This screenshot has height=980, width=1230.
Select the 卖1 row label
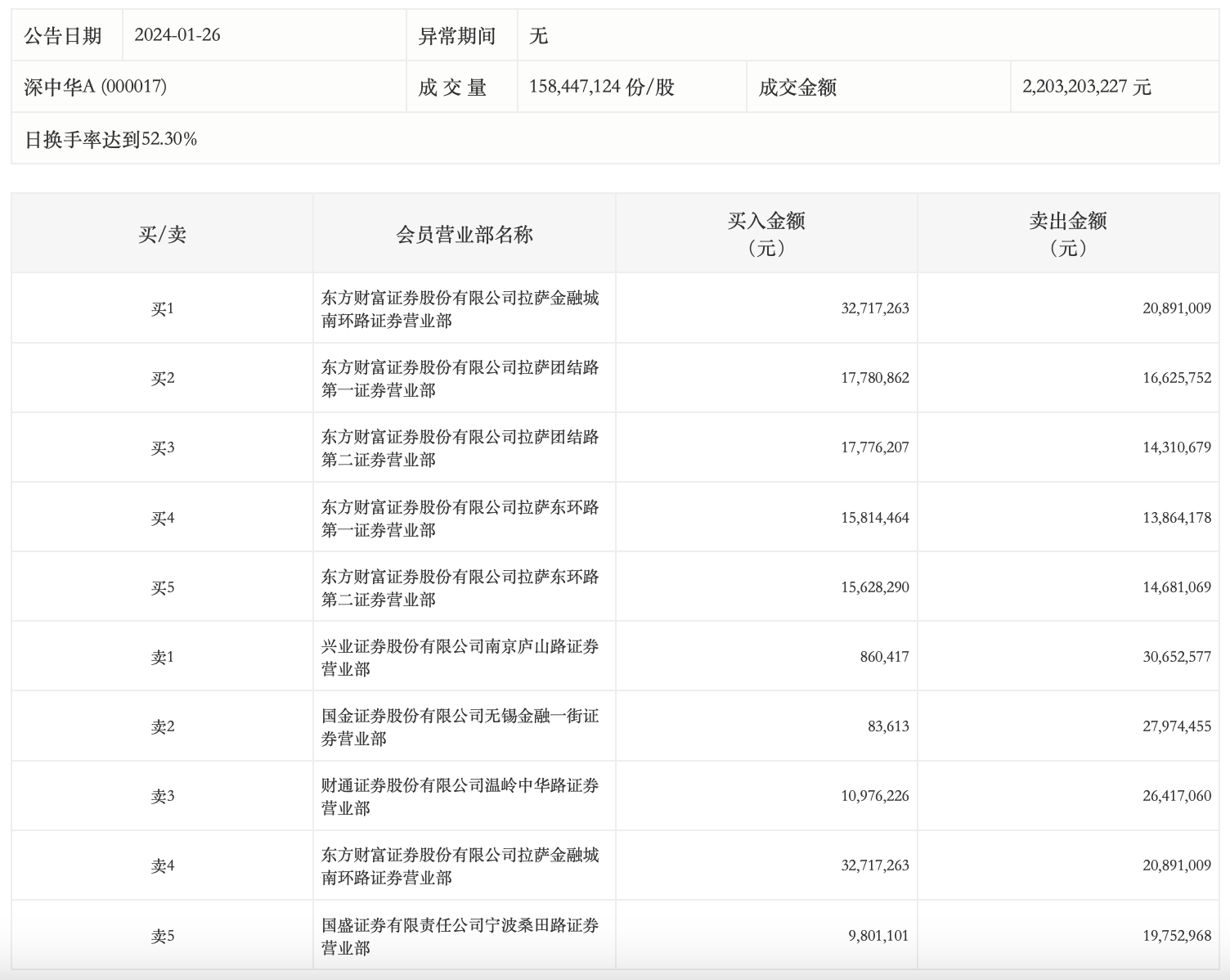coord(162,657)
